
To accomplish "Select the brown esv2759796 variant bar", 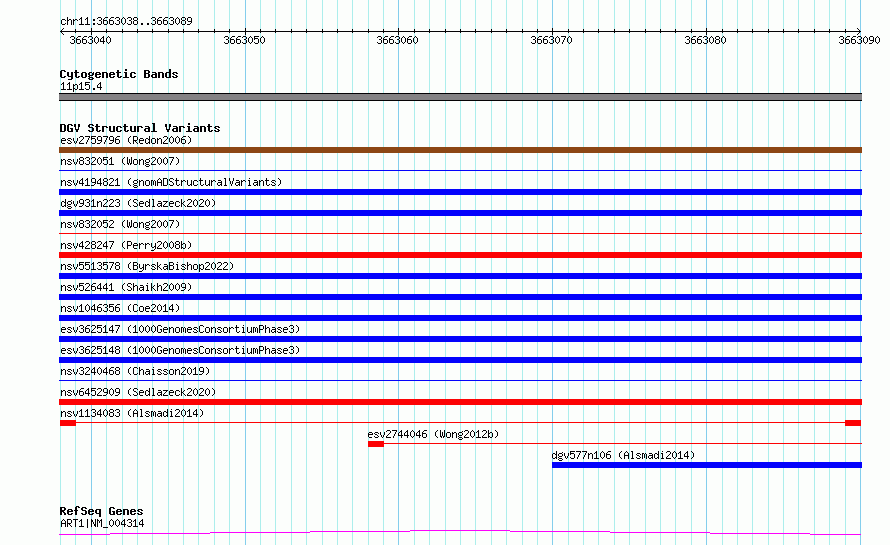I will click(x=460, y=150).
